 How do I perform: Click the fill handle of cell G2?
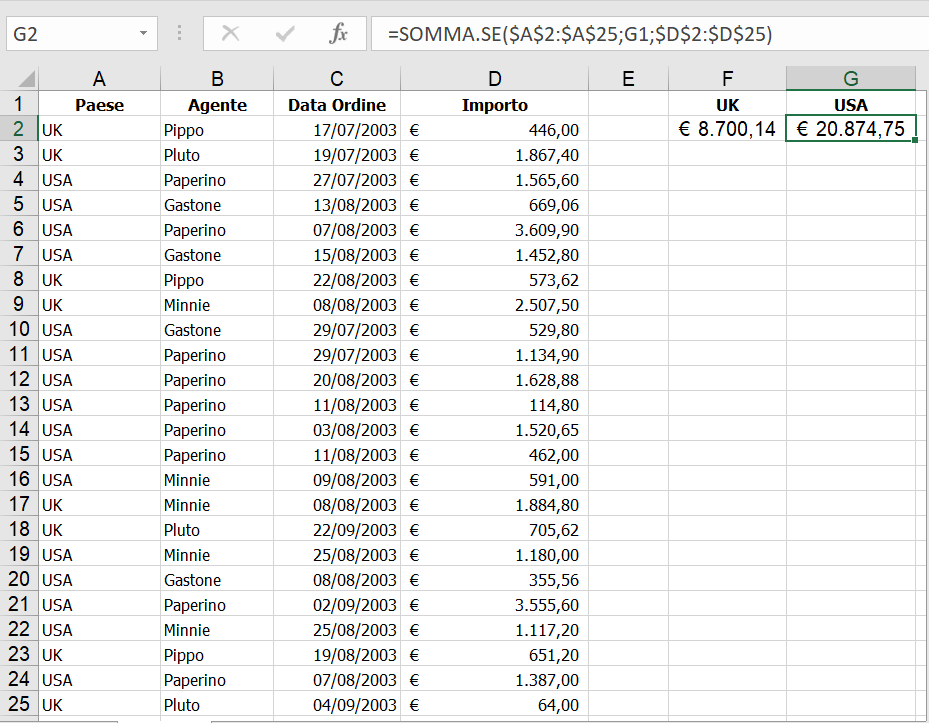915,140
